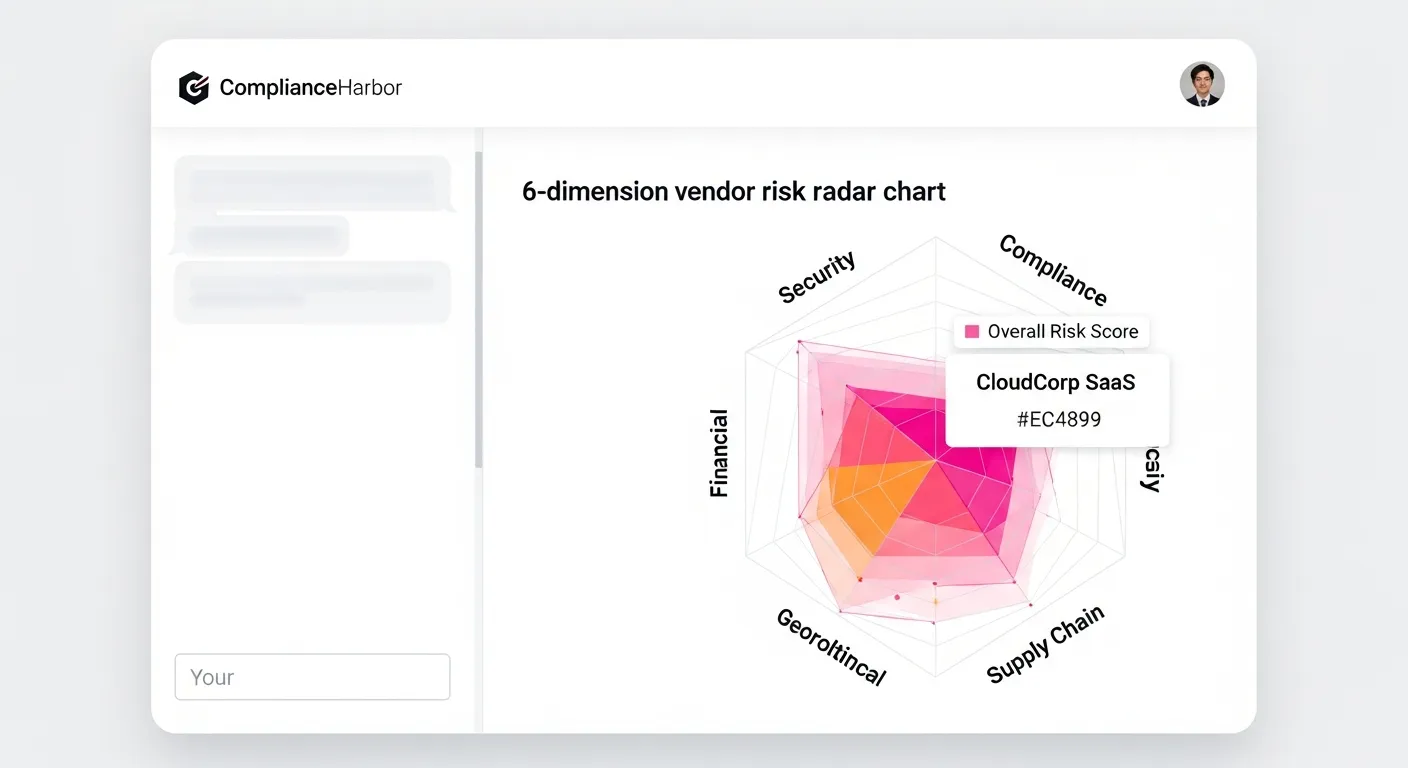
Task: Expand the second chat message bubble
Action: pos(311,291)
